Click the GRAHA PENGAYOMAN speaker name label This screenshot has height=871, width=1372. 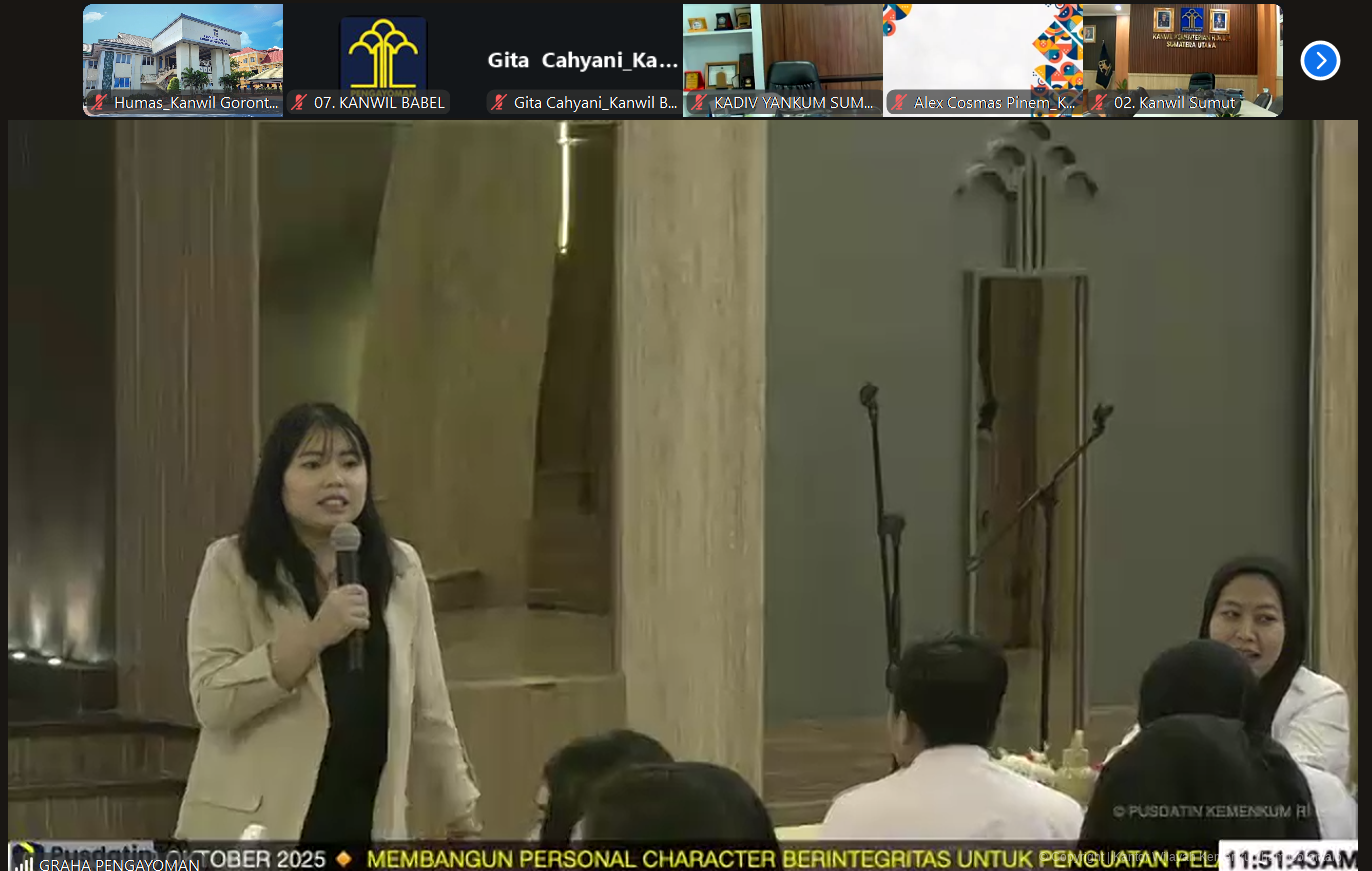tap(118, 864)
